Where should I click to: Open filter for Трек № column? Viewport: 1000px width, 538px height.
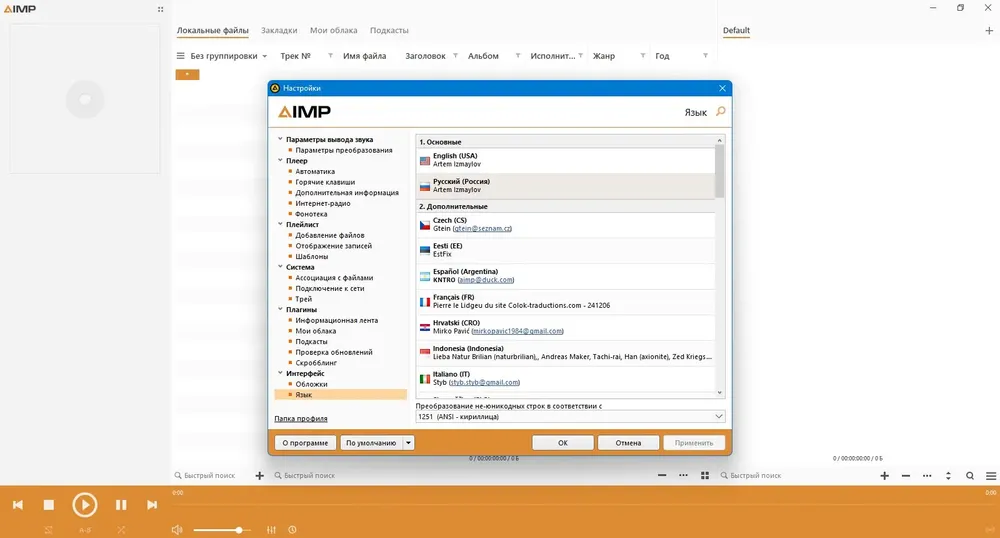tap(330, 56)
